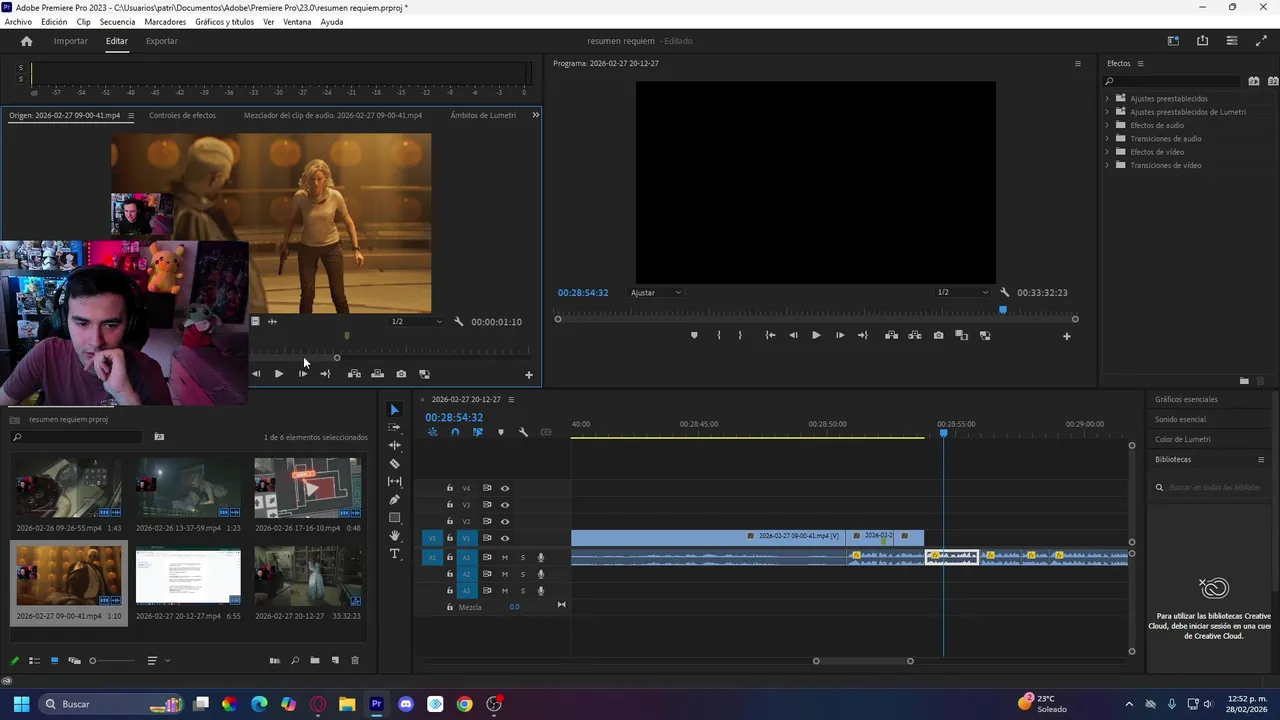Hide track V2 using its eye icon
Viewport: 1280px width, 720px height.
[x=505, y=521]
